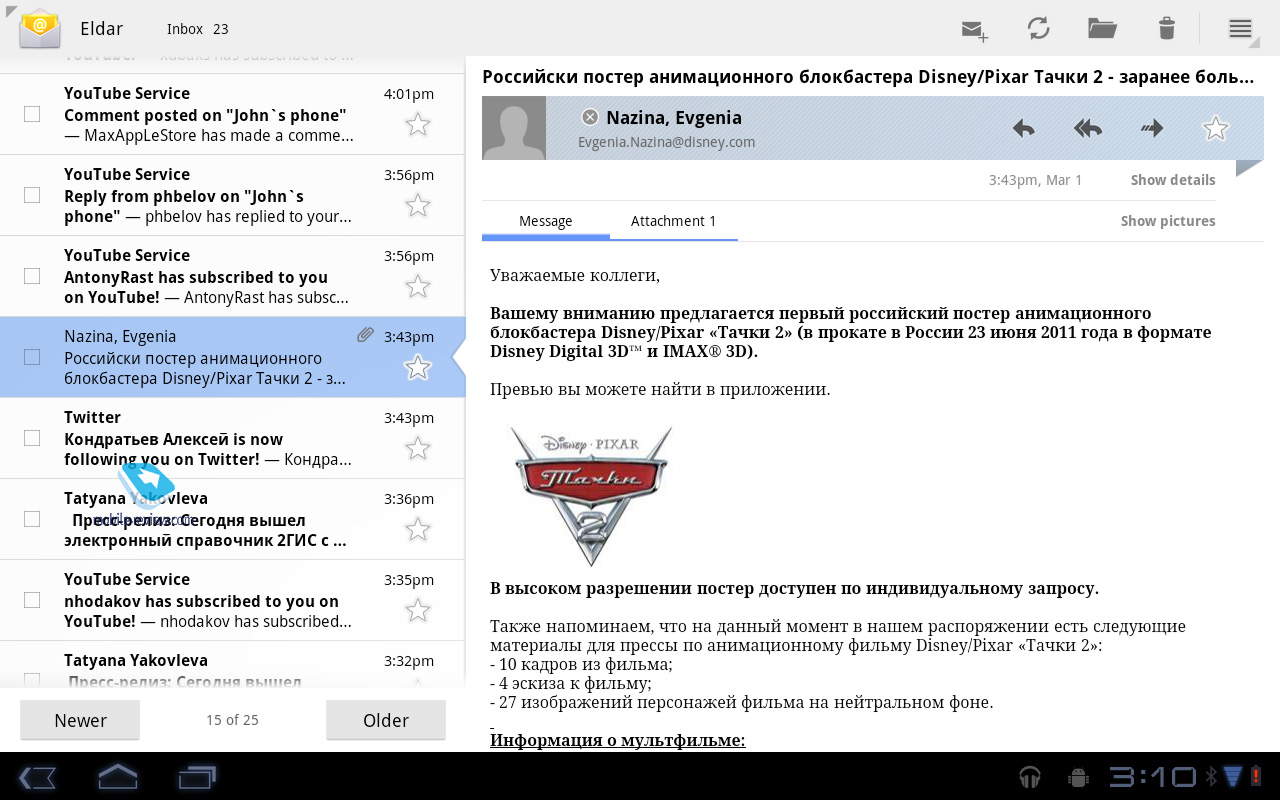Star the phbelov reply email

[417, 206]
